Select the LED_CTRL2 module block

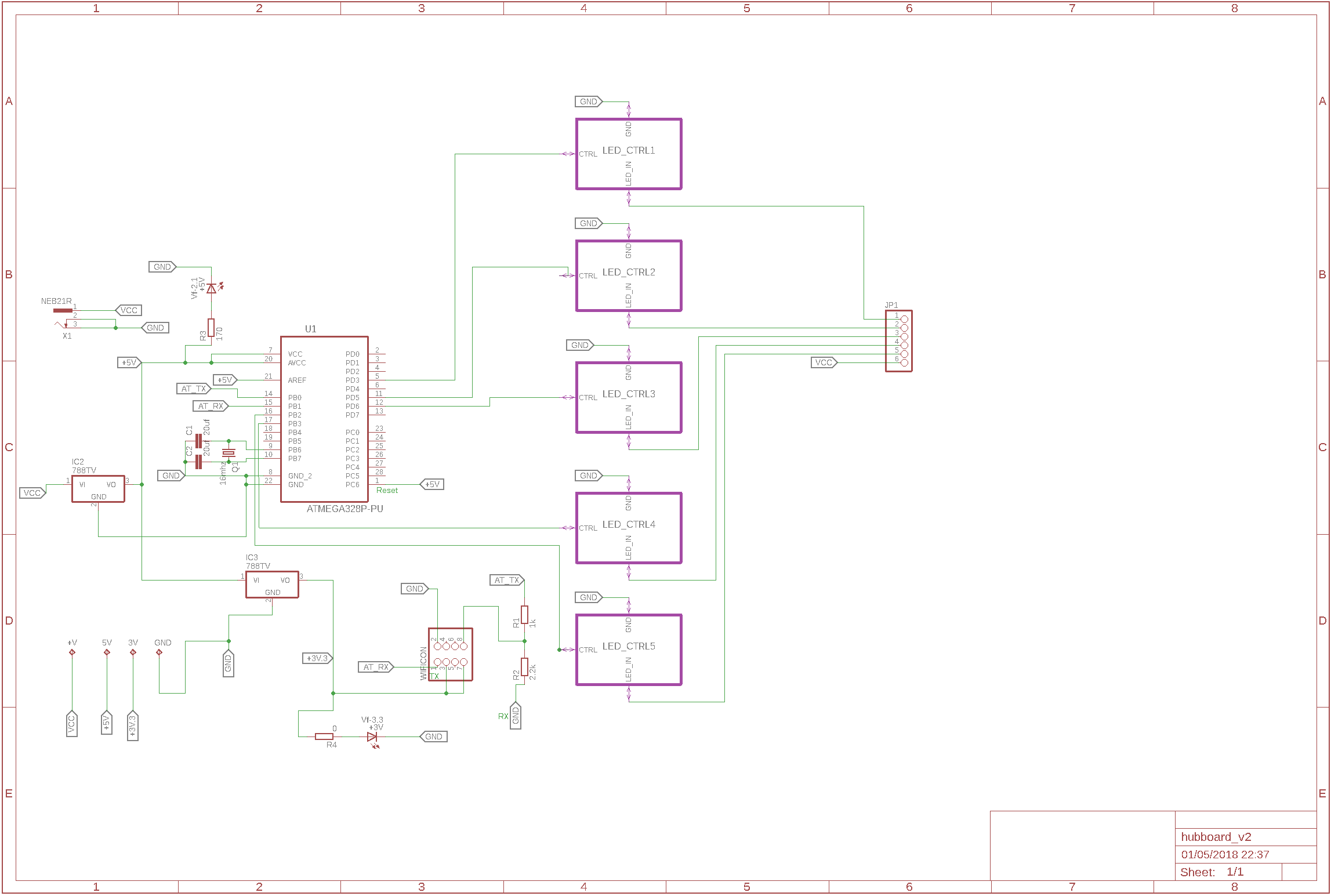click(629, 275)
